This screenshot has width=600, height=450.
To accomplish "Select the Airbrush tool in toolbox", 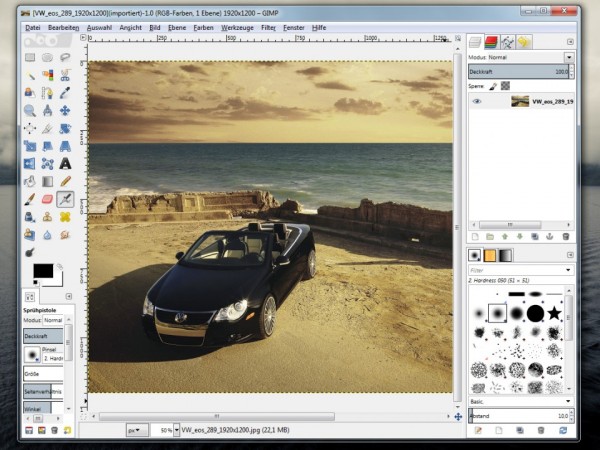I will coord(65,199).
